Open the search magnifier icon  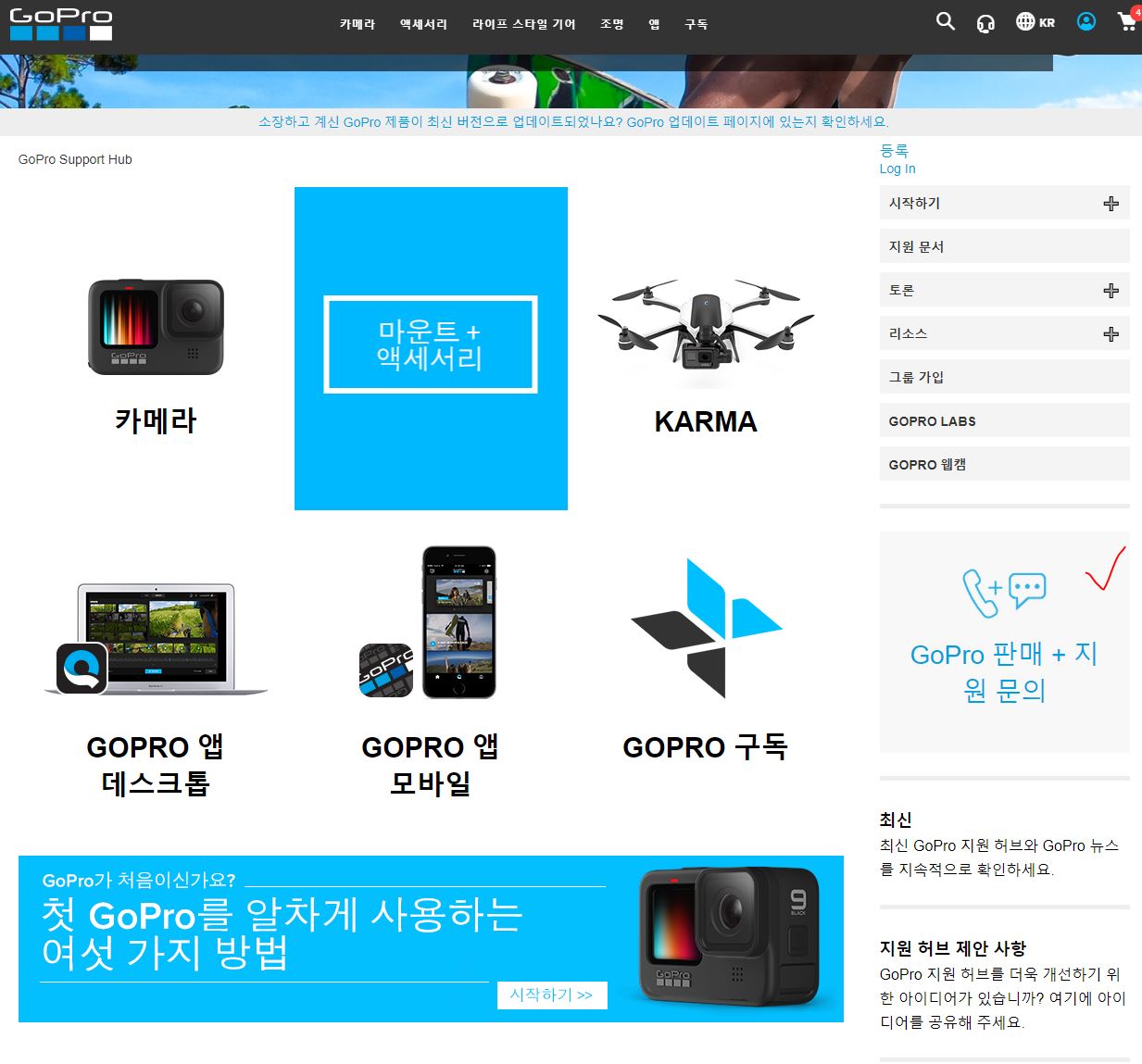pyautogui.click(x=945, y=21)
